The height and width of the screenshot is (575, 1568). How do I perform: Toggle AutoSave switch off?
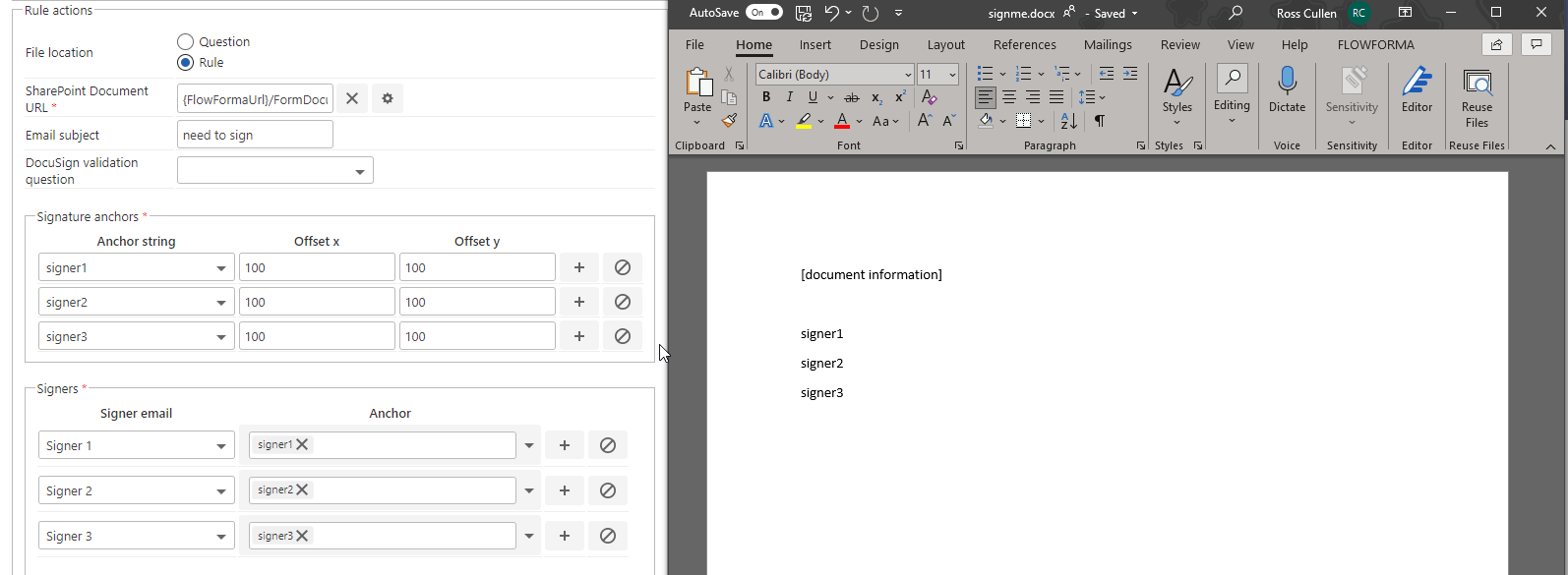coord(764,13)
